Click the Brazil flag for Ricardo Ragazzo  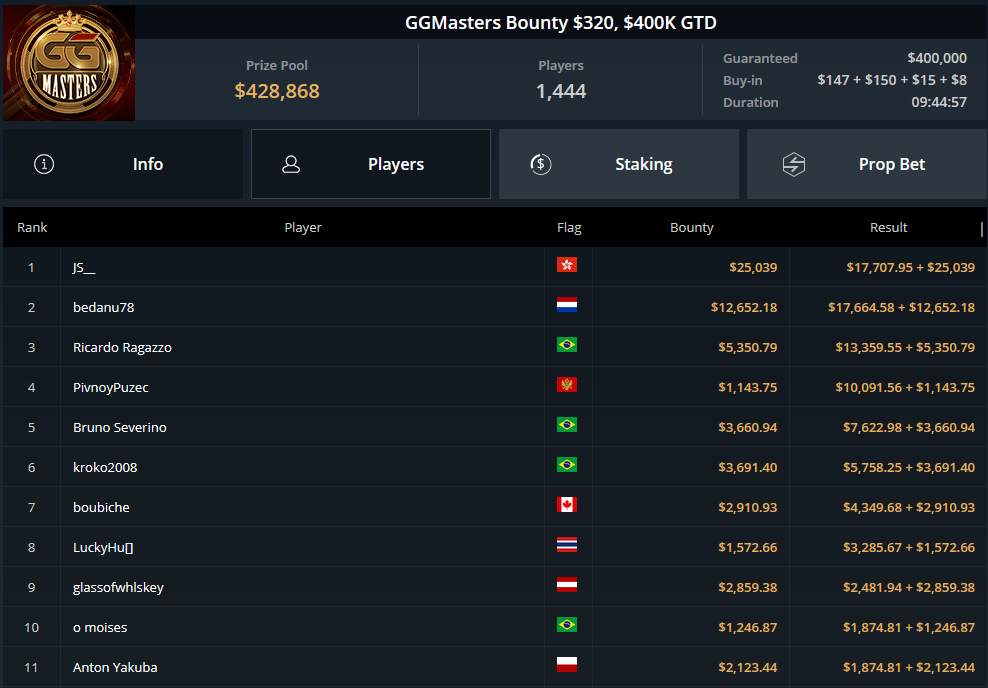[566, 345]
